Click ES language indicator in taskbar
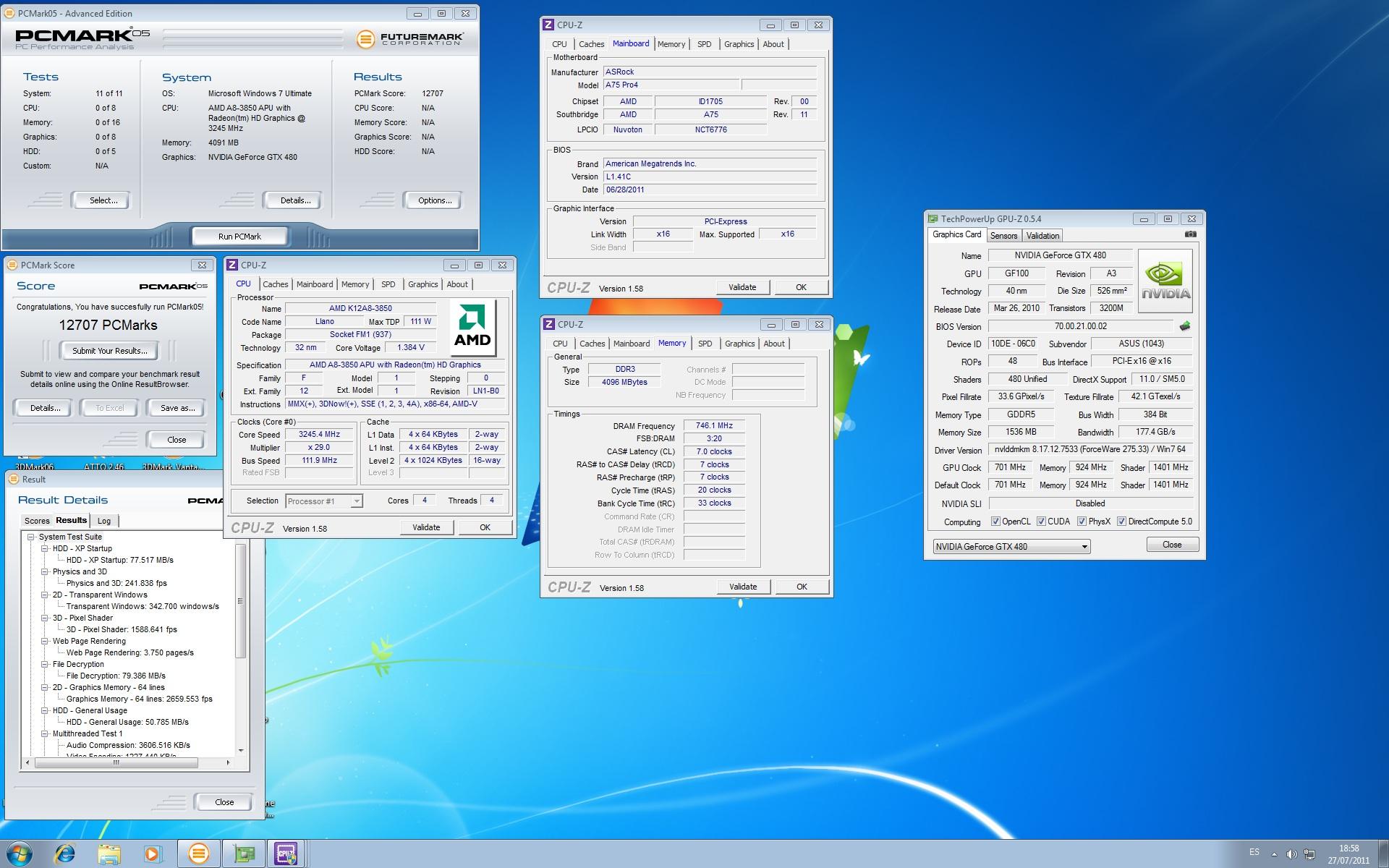Viewport: 1389px width, 868px height. tap(1254, 852)
